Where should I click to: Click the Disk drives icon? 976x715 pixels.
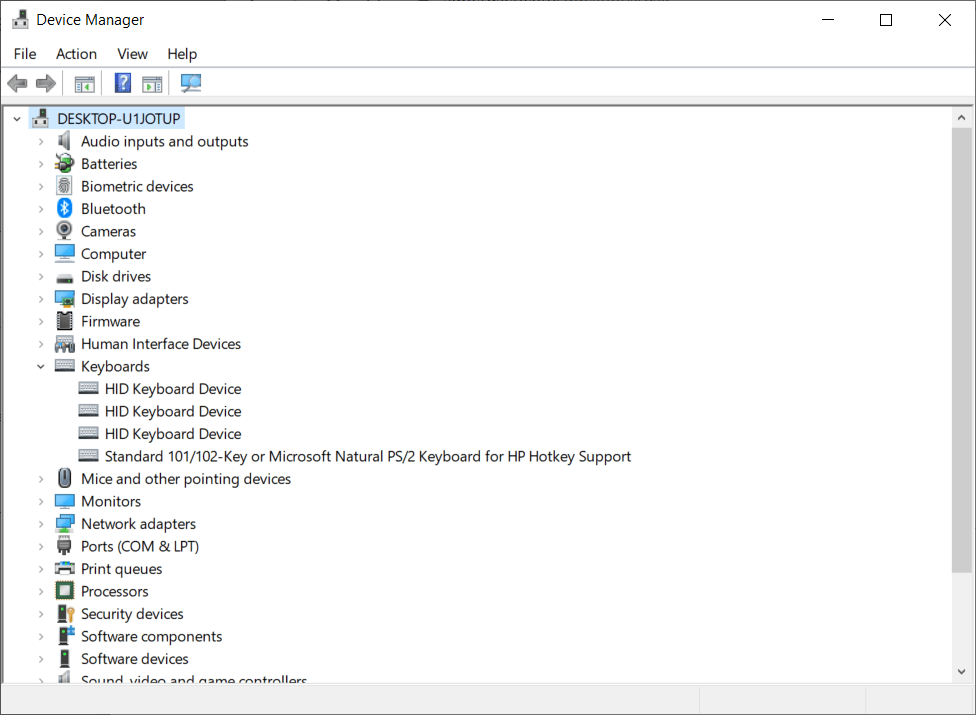pos(64,278)
